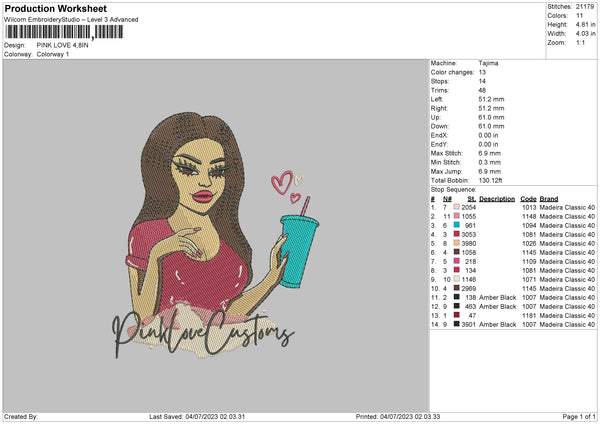Click thread code 1094 on stop 3
Image resolution: width=600 pixels, height=424 pixels.
click(529, 225)
